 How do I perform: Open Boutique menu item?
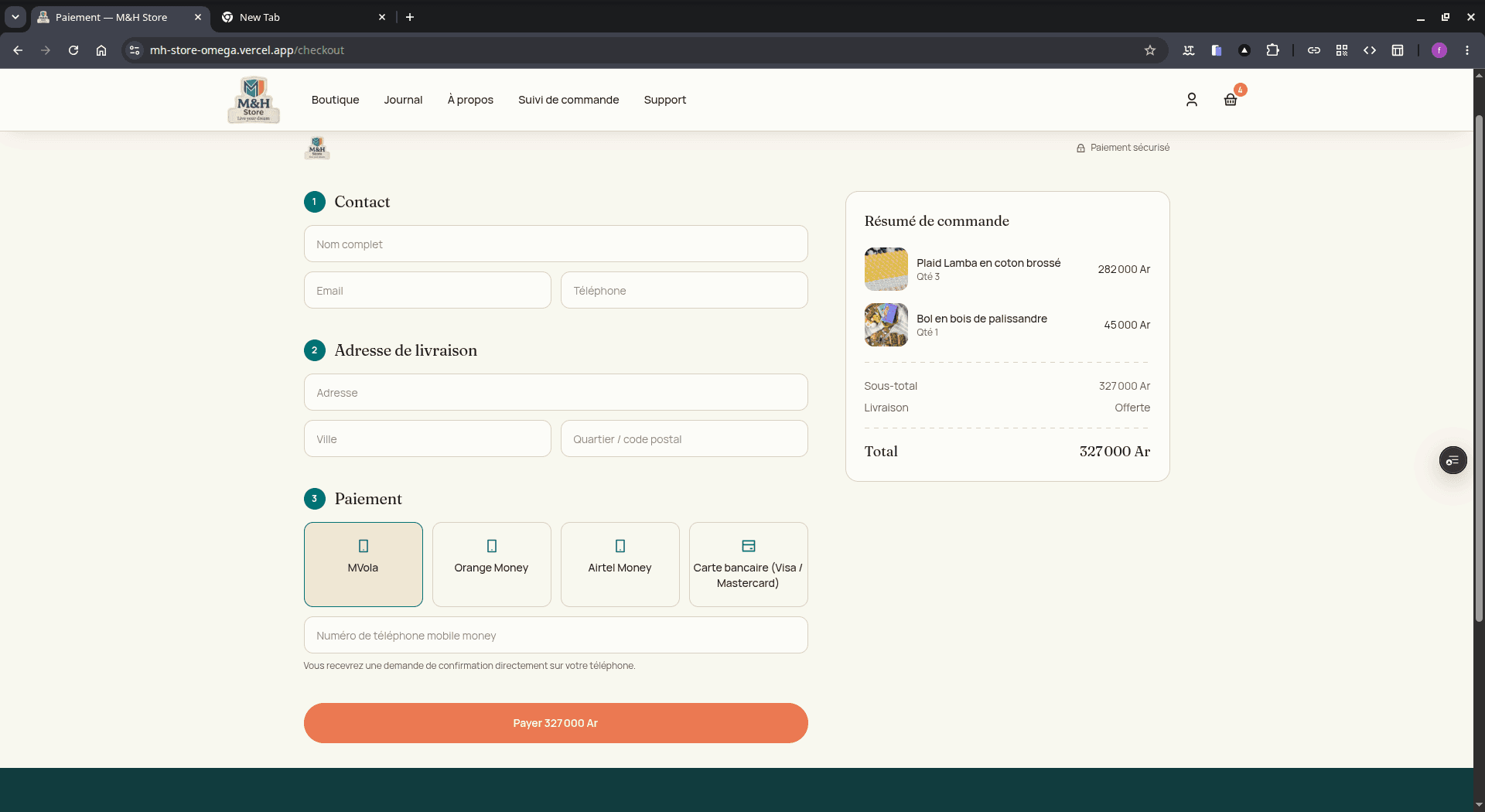336,100
